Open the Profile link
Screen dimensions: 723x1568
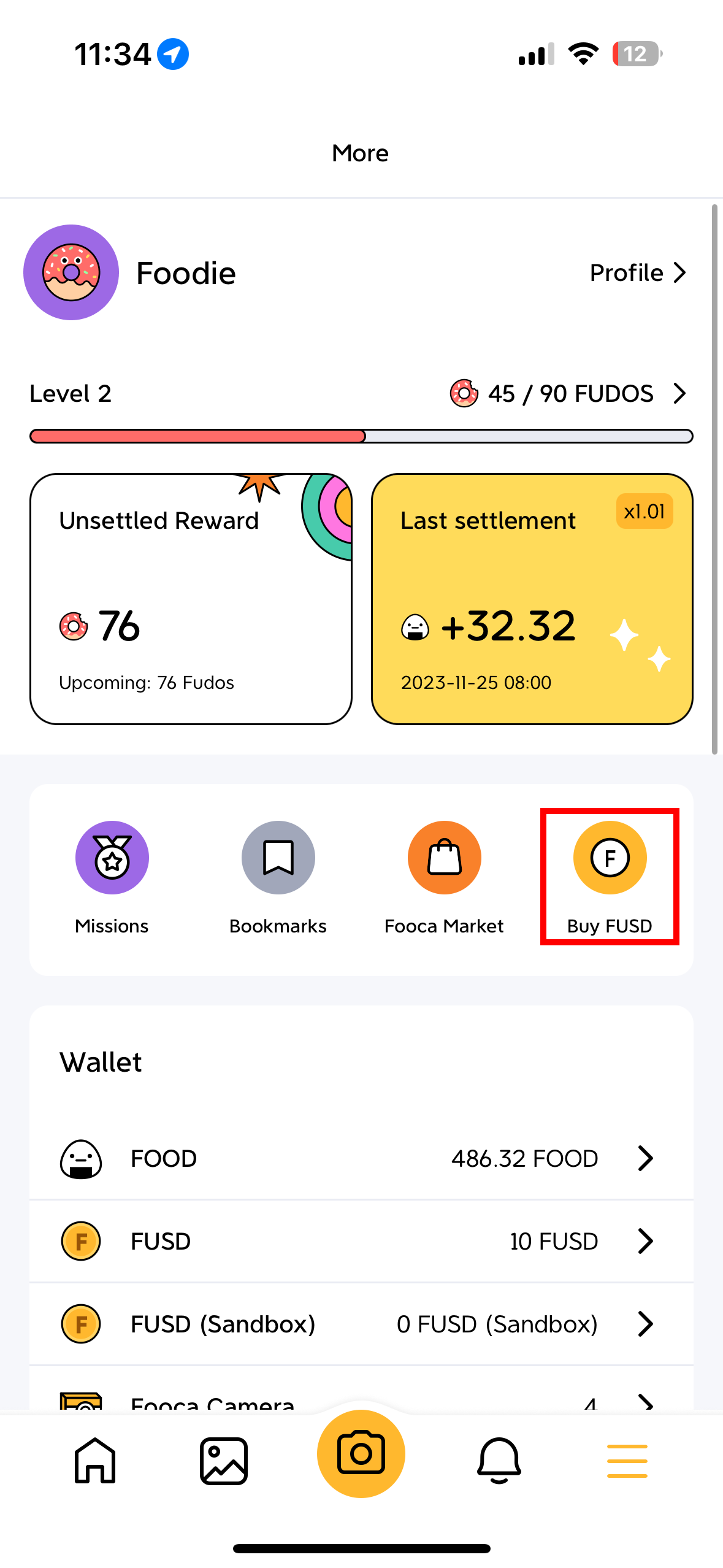click(636, 272)
